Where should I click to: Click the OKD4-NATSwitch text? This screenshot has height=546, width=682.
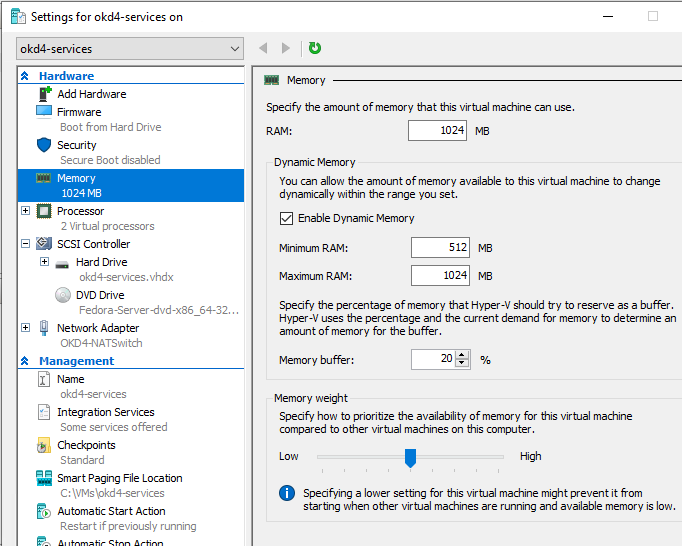pos(101,343)
